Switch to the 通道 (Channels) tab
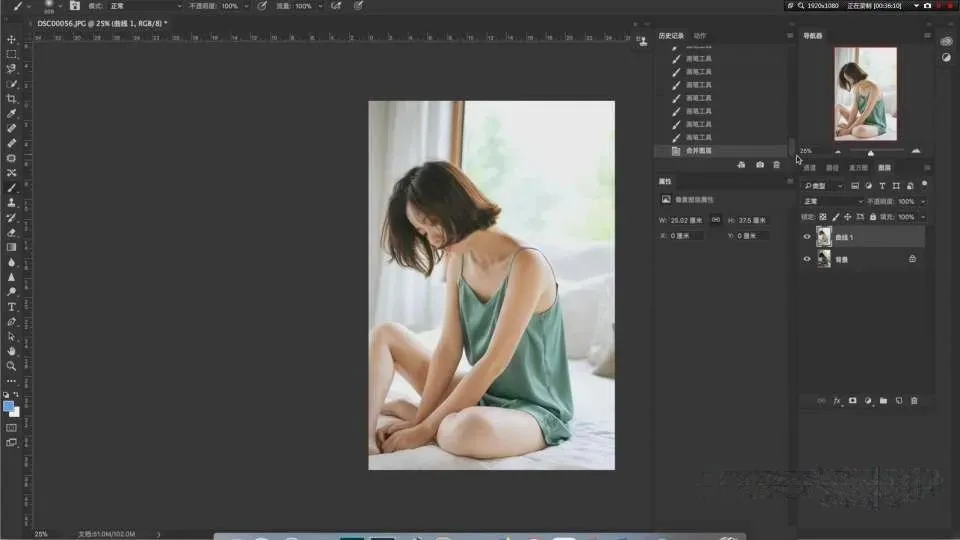The height and width of the screenshot is (540, 960). pyautogui.click(x=810, y=168)
